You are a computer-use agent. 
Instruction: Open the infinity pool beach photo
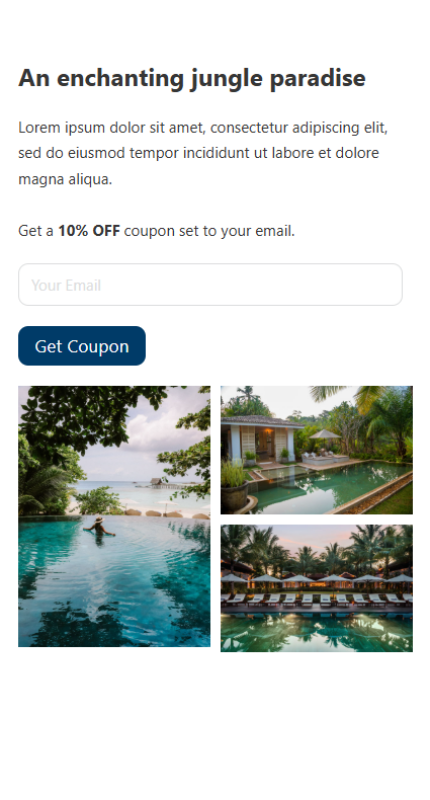click(x=114, y=516)
